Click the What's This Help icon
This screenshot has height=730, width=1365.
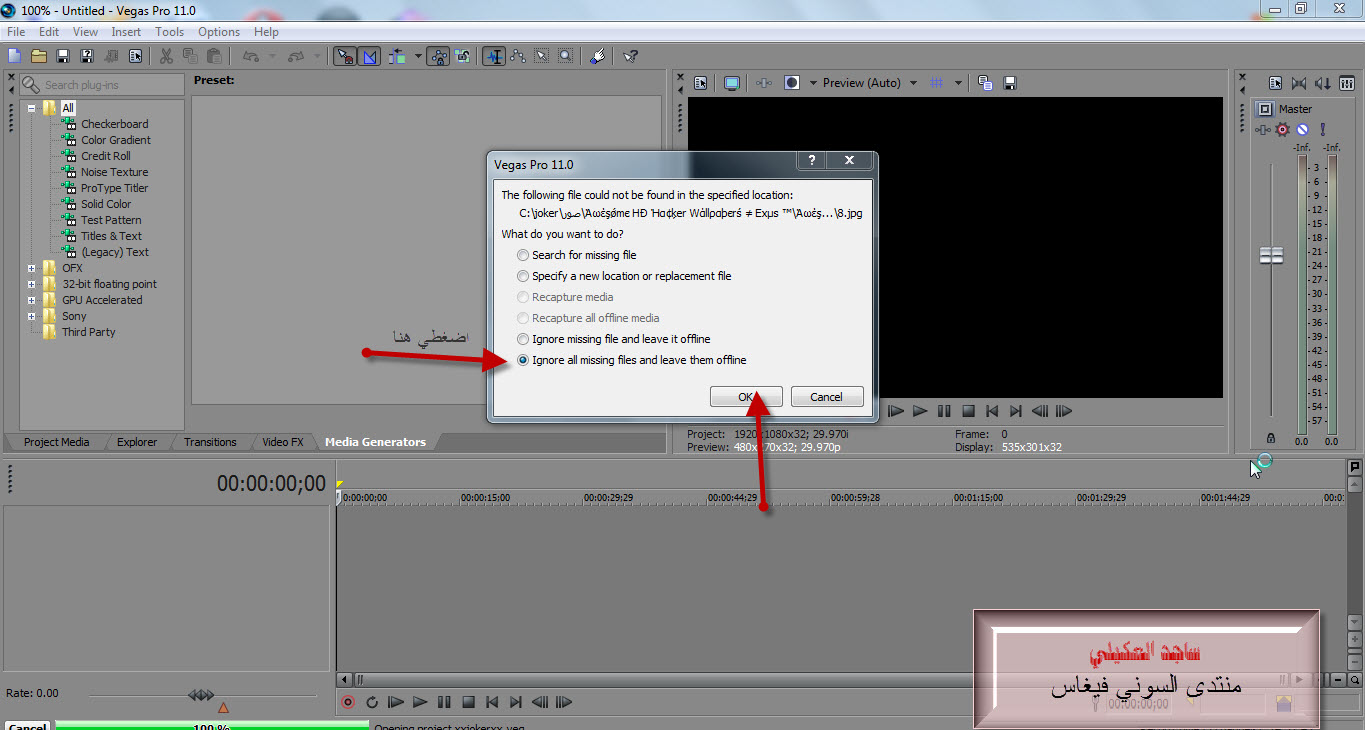point(631,56)
